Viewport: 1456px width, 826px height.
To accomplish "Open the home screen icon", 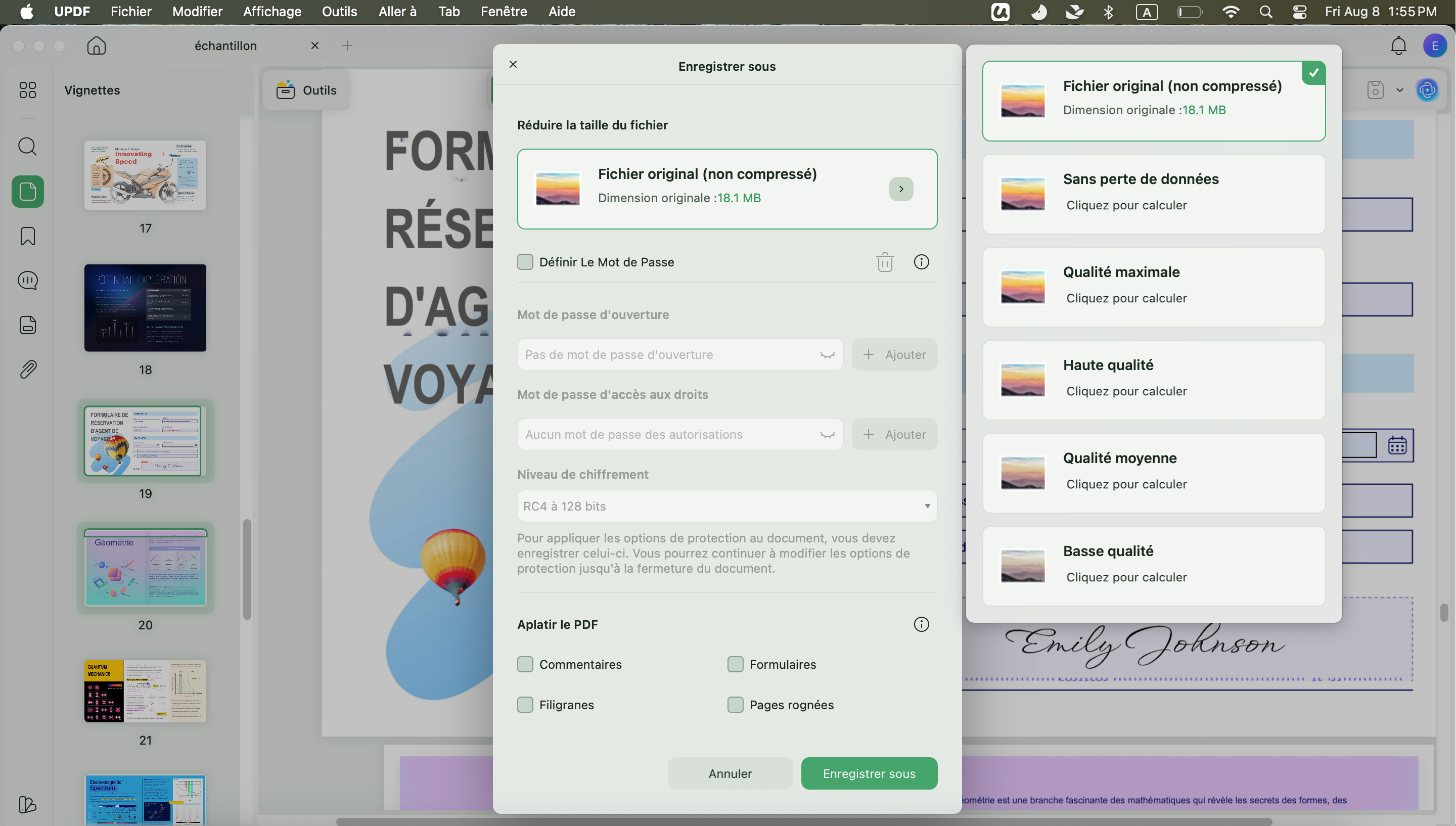I will (97, 45).
